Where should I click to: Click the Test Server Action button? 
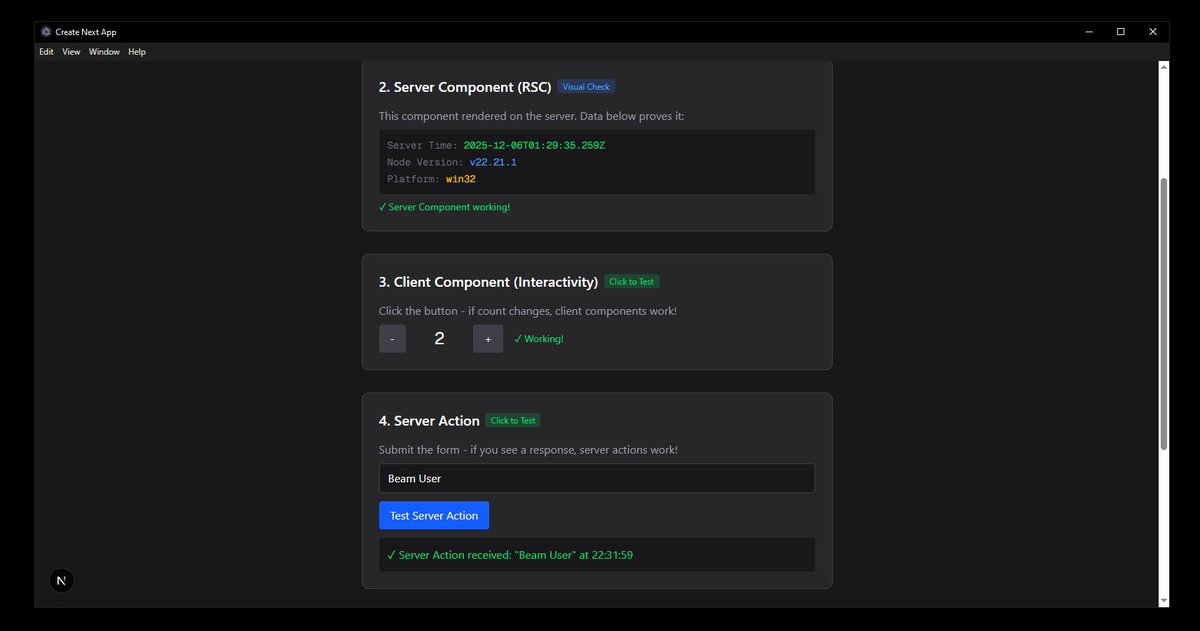point(434,515)
